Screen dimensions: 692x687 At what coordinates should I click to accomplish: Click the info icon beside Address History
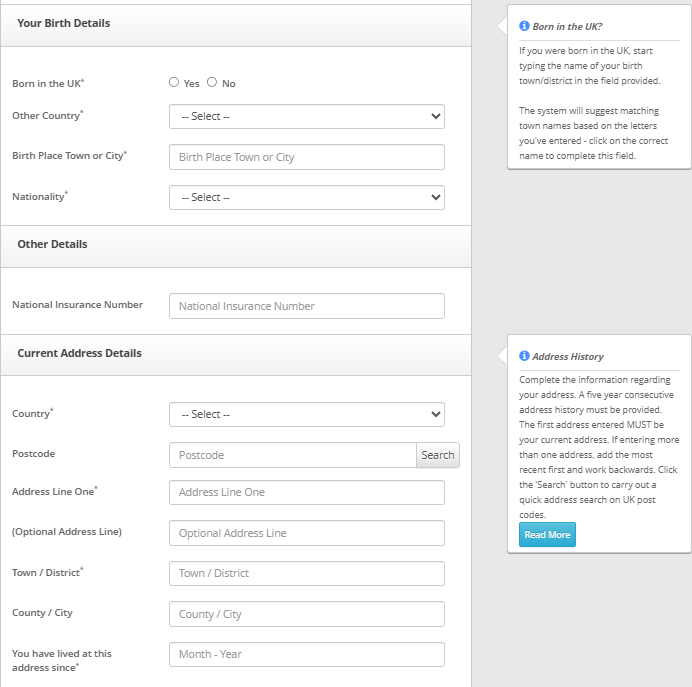[524, 356]
